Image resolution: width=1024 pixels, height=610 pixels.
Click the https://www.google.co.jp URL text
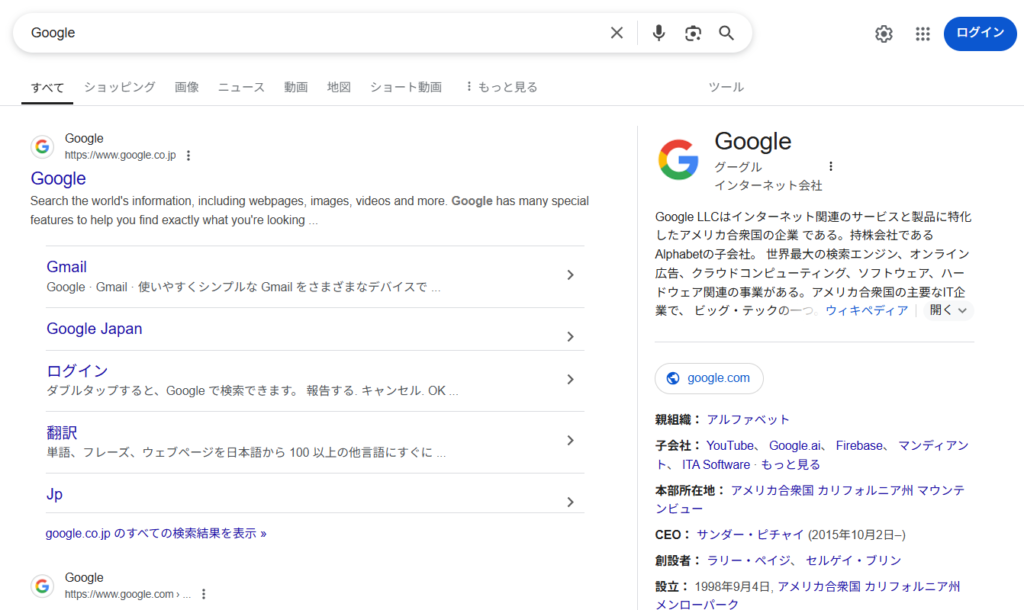(120, 155)
